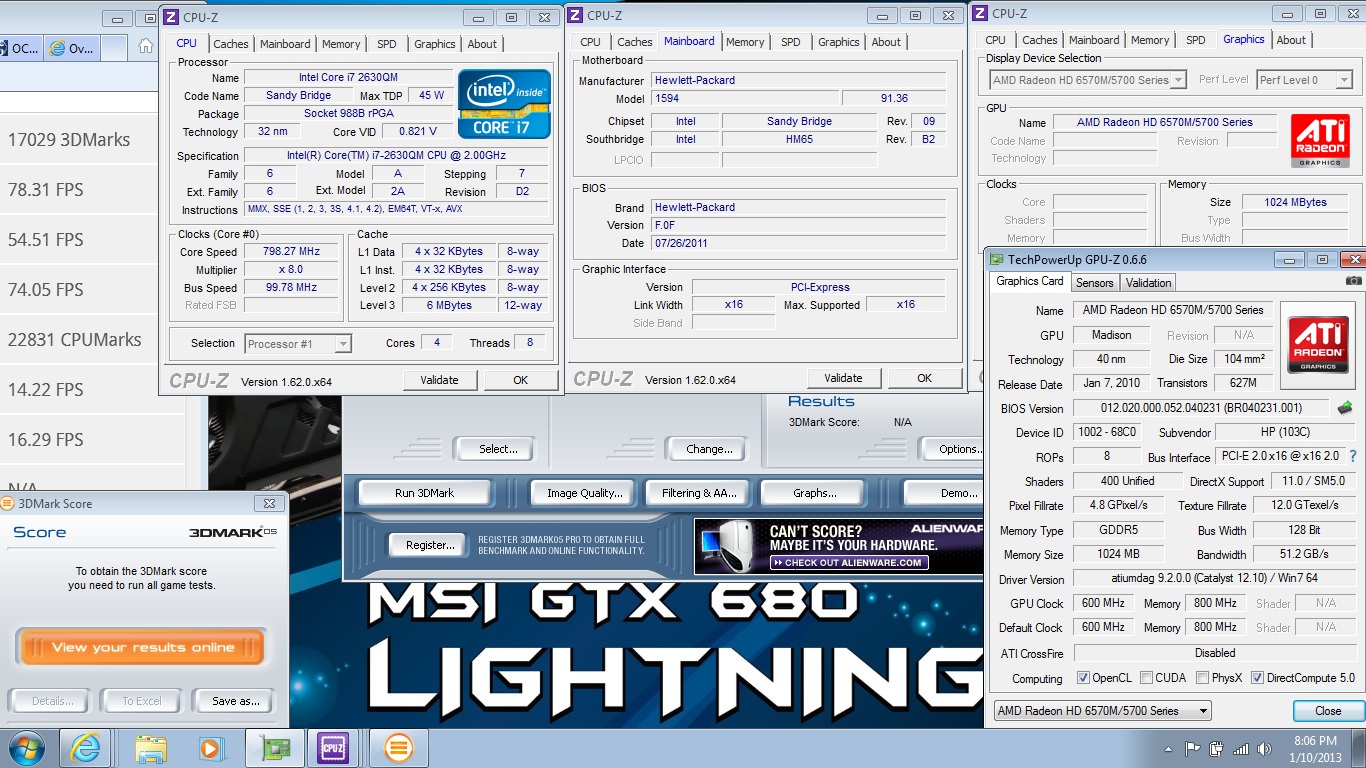Select the 22831 CPUMarks result text

[x=74, y=340]
